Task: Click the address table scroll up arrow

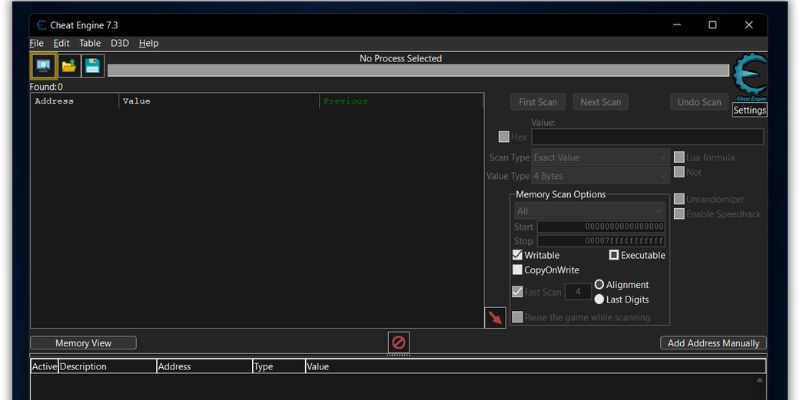Action: click(759, 380)
